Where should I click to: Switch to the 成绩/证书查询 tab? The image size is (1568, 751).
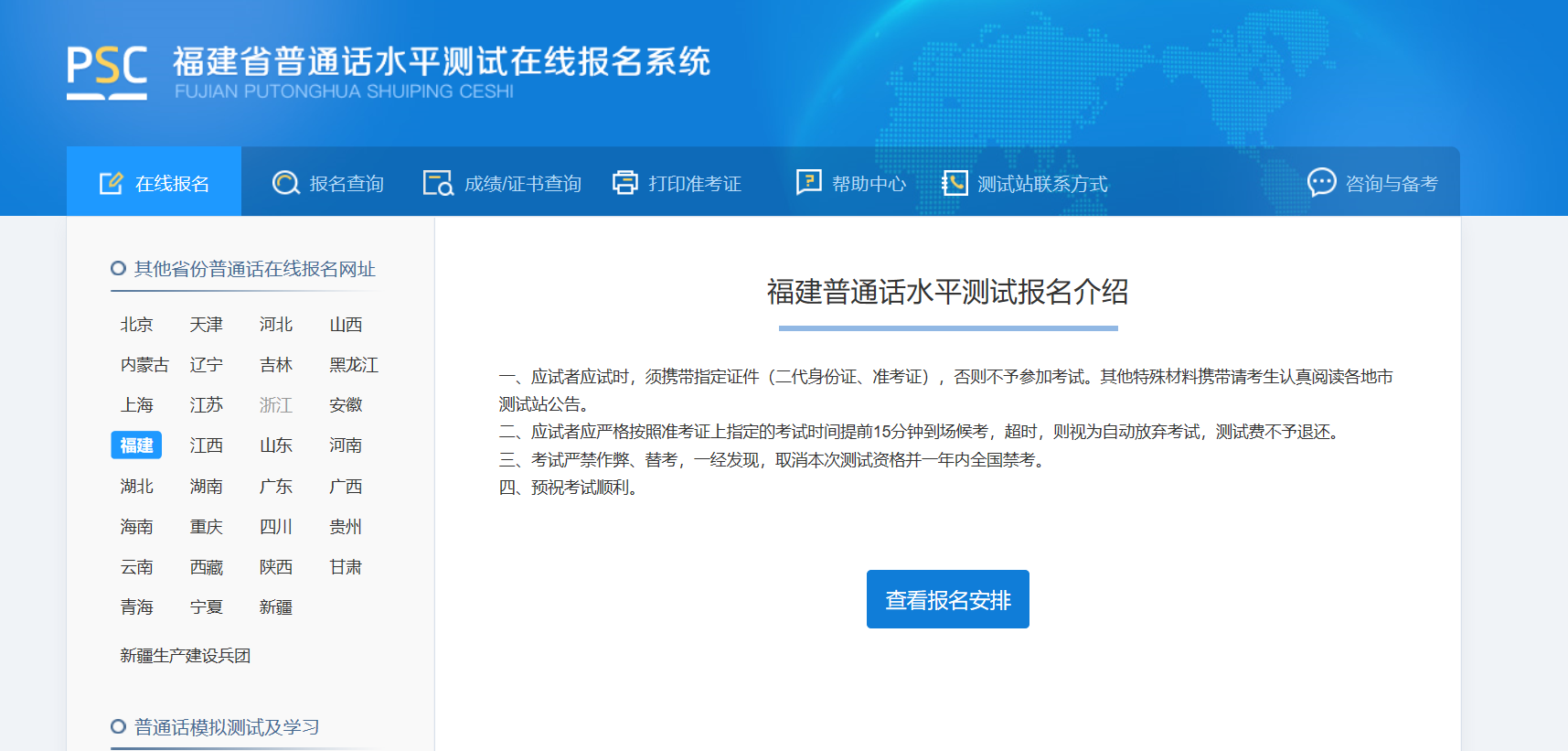coord(522,184)
